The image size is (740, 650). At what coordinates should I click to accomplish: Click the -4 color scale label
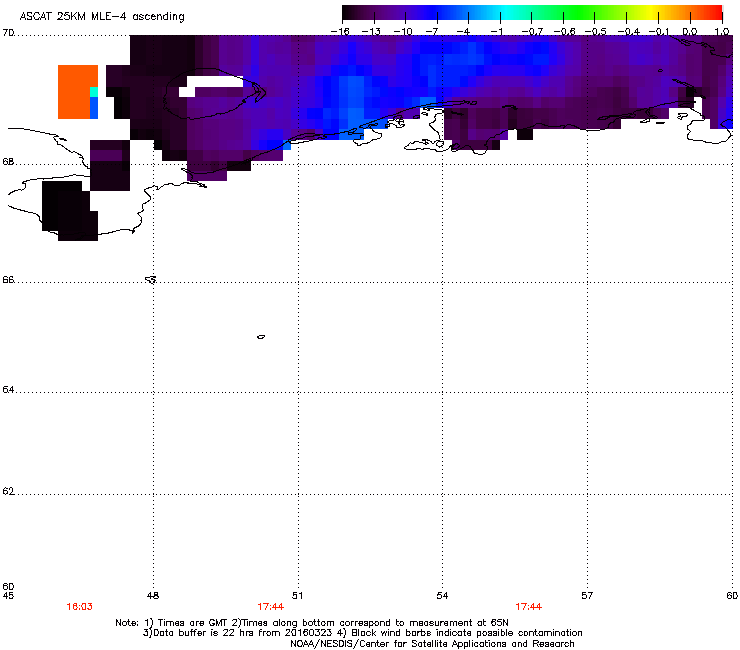(463, 32)
